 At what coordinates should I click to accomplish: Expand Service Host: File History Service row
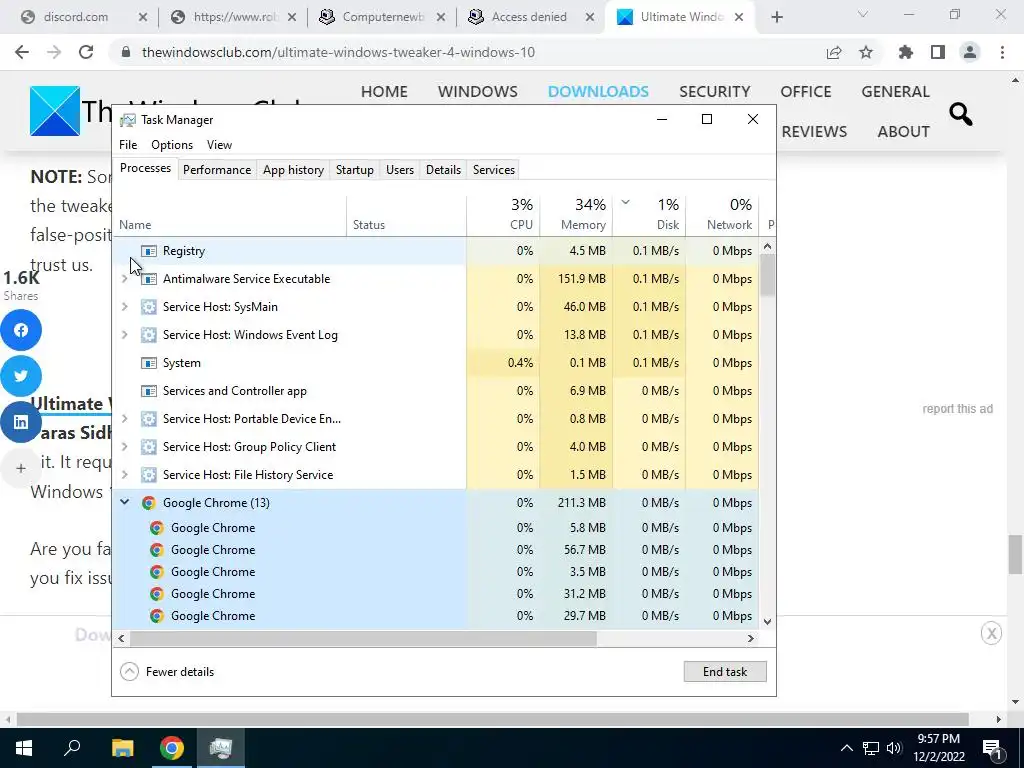point(124,475)
